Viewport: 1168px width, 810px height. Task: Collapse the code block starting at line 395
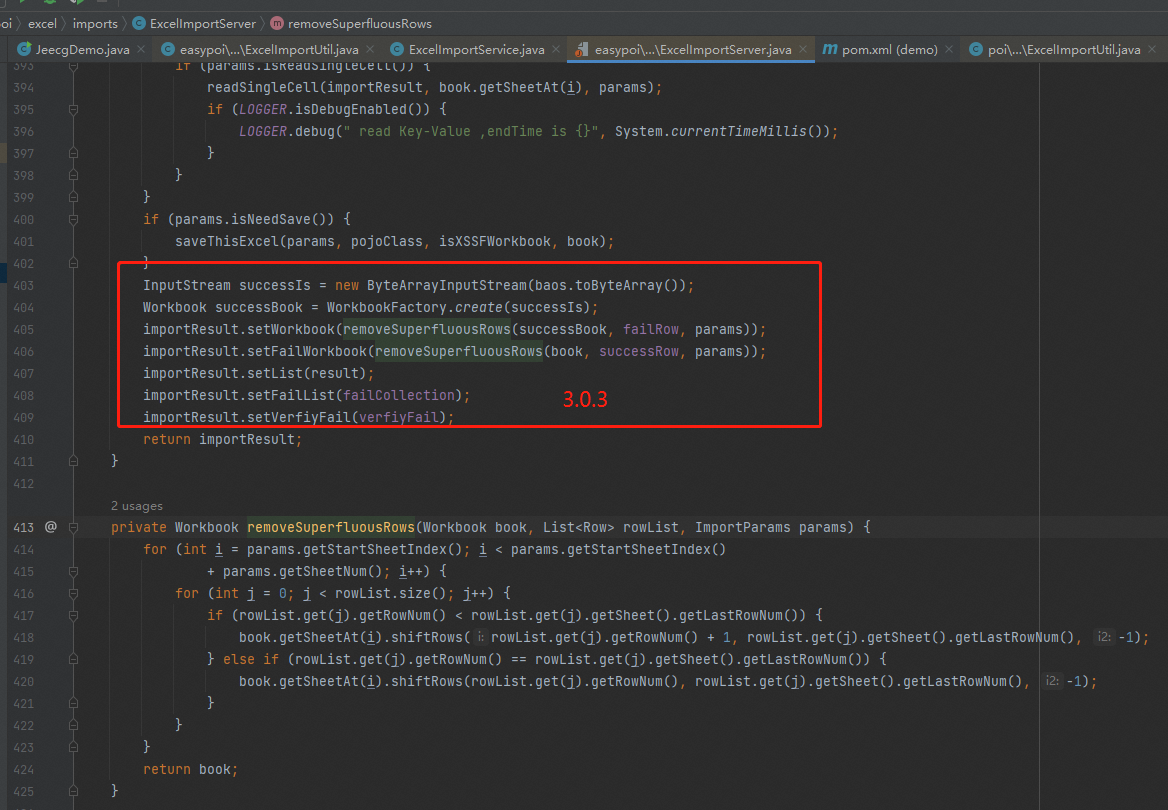point(73,110)
